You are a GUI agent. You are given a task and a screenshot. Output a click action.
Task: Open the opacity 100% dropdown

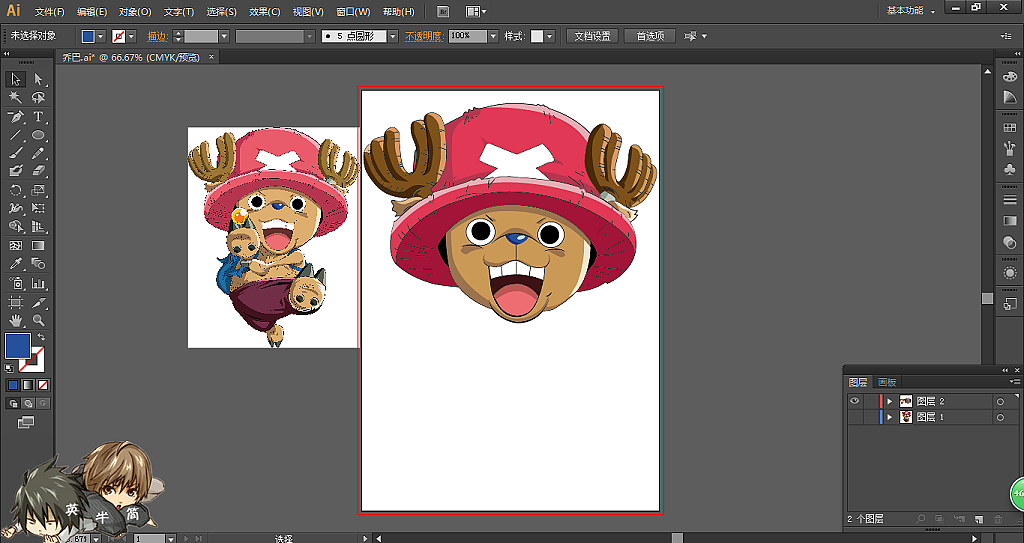[493, 36]
